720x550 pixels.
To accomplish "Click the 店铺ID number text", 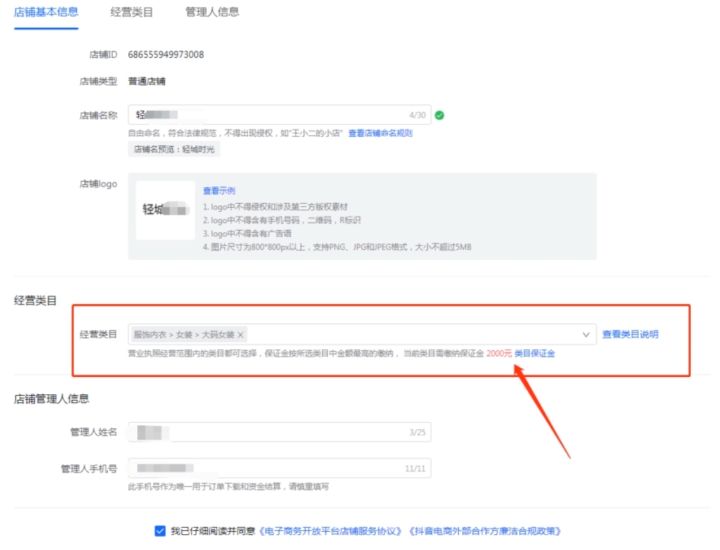I will 166,54.
